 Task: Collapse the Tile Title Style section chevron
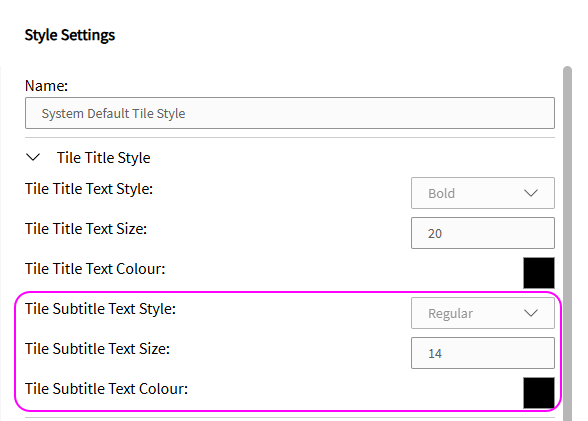click(33, 157)
